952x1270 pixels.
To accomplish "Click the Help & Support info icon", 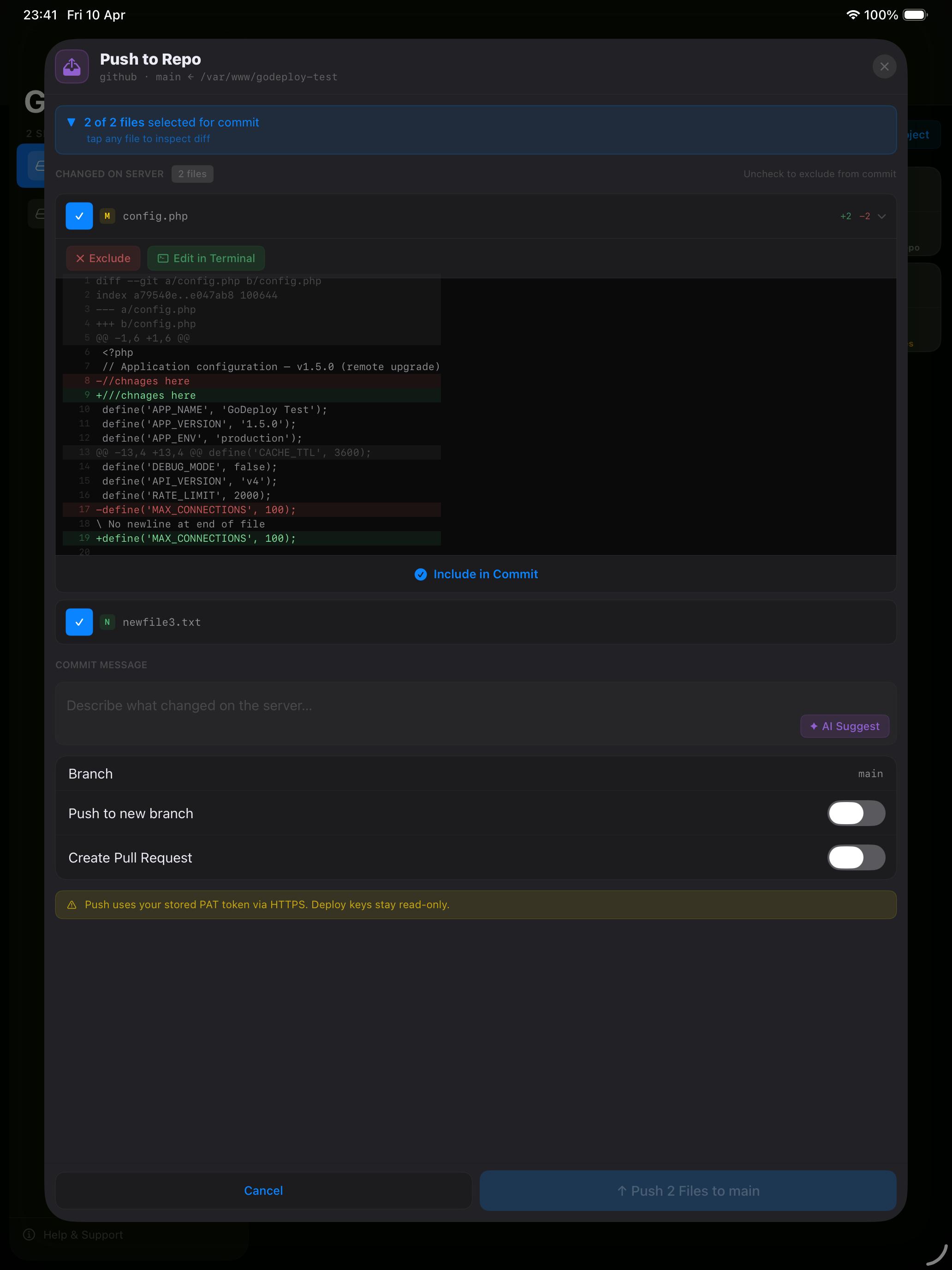I will (29, 1234).
